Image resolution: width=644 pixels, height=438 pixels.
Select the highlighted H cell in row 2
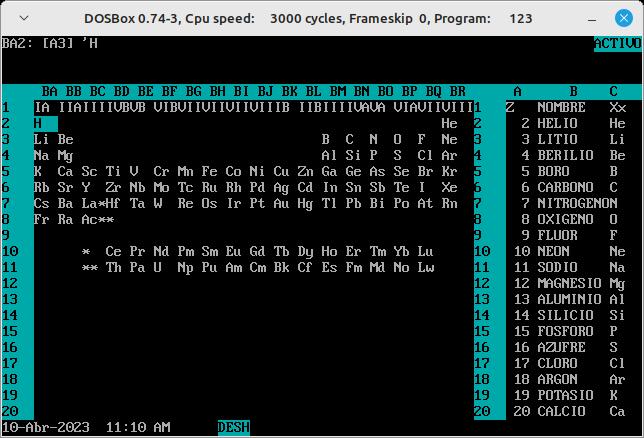click(x=38, y=123)
